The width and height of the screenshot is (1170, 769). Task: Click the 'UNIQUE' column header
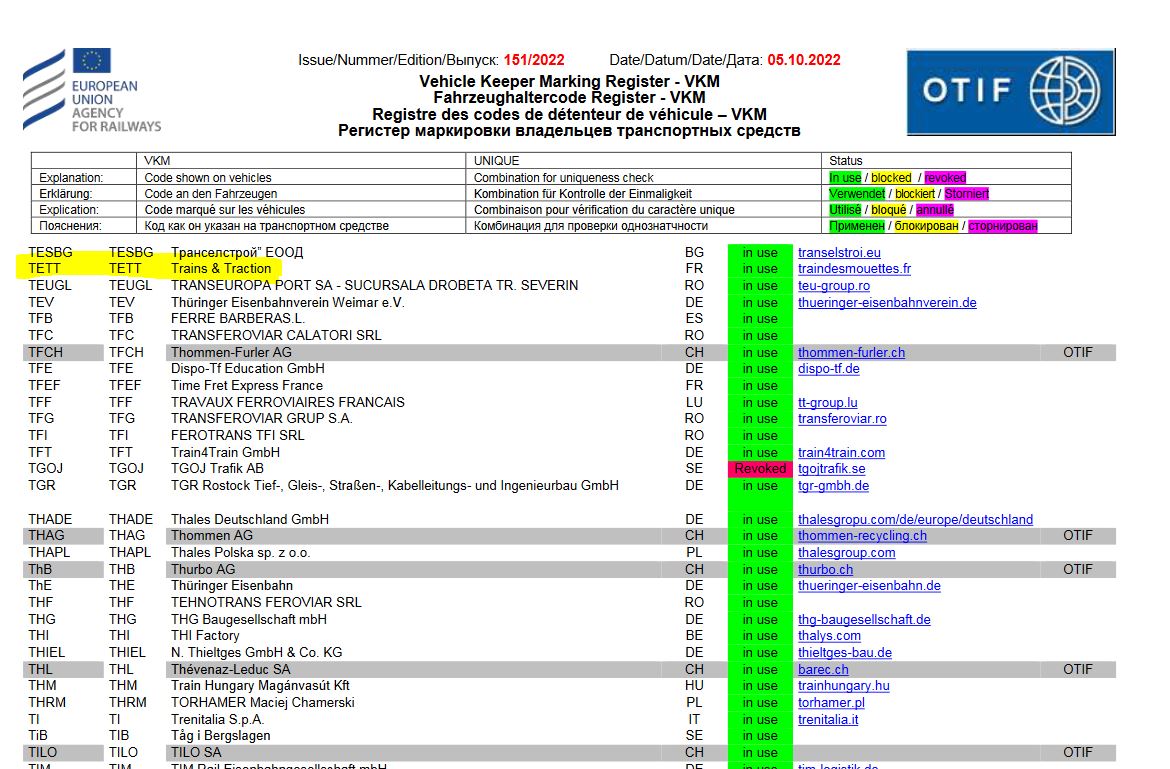[496, 160]
